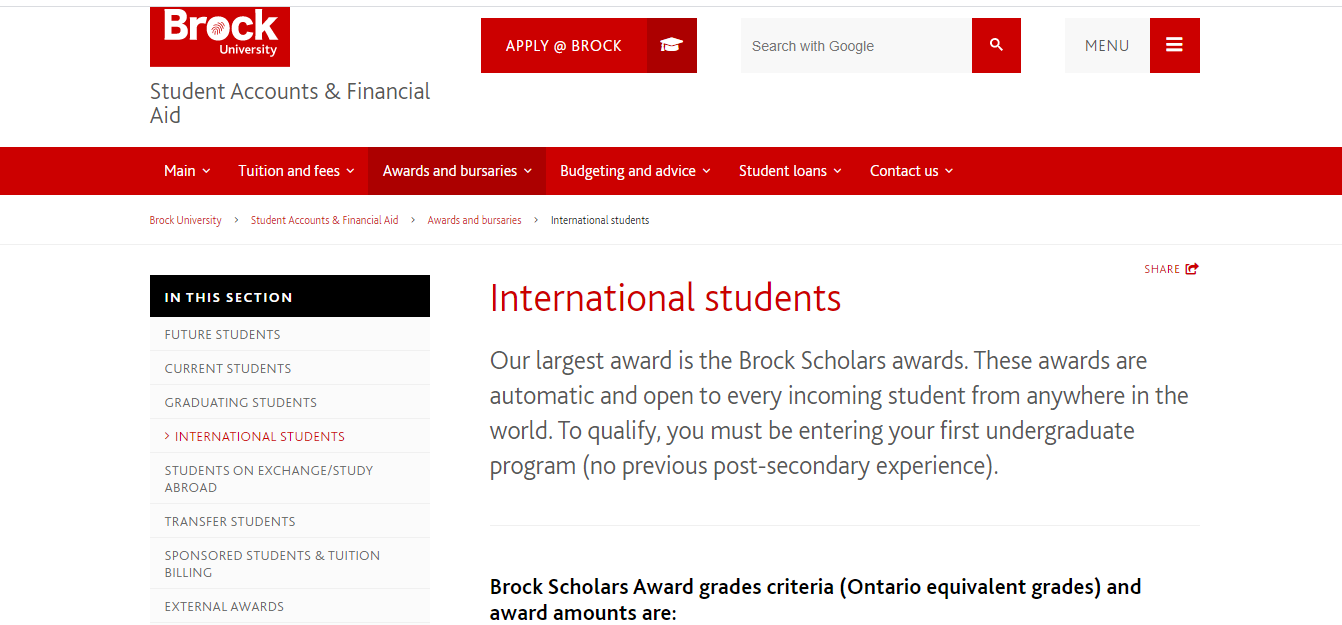The height and width of the screenshot is (625, 1342).
Task: Click the Student Accounts & Financial Aid title
Action: click(x=290, y=103)
